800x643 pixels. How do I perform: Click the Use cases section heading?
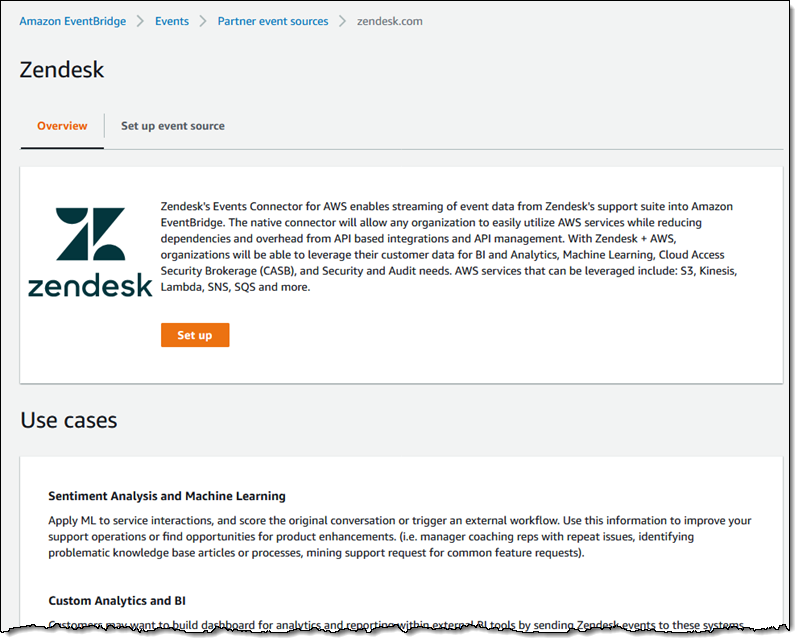(x=69, y=420)
